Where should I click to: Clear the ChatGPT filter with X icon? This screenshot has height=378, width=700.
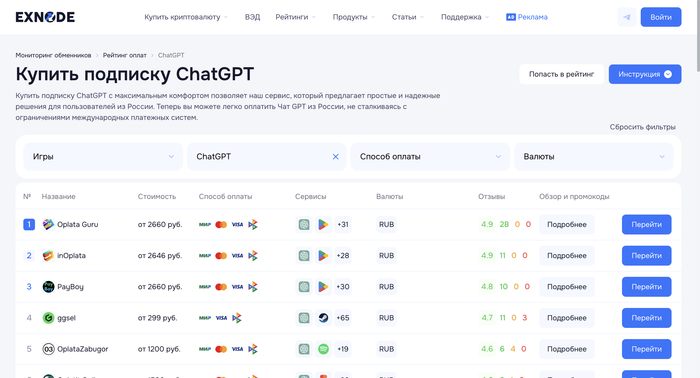click(x=335, y=157)
